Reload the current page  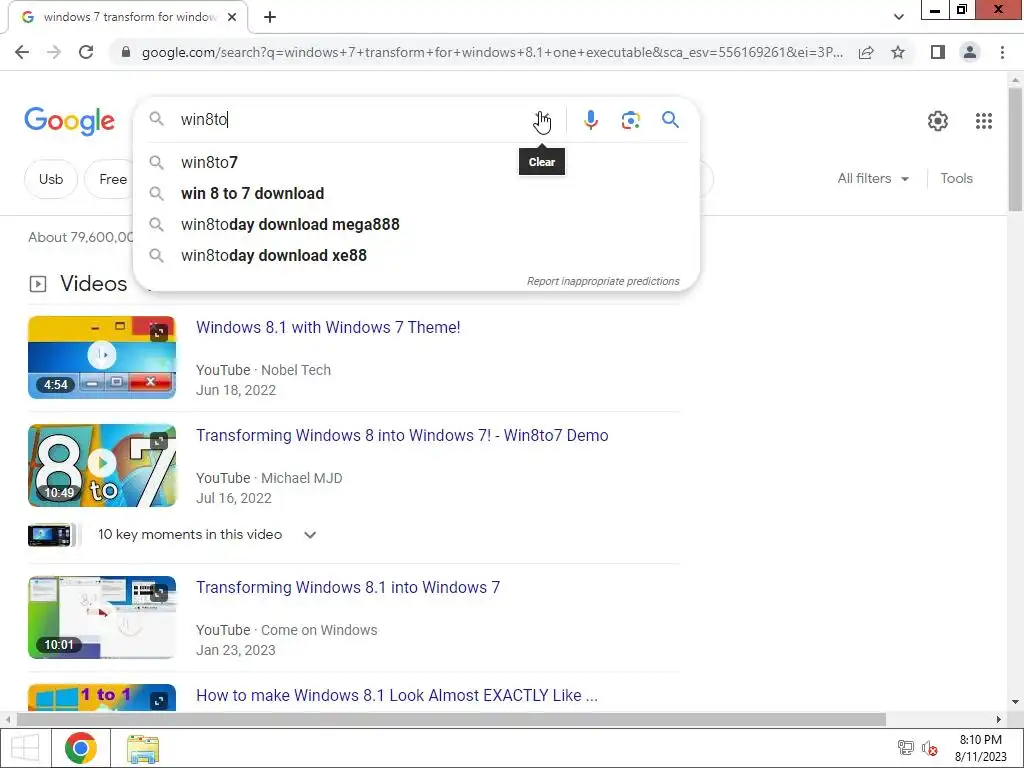(86, 52)
